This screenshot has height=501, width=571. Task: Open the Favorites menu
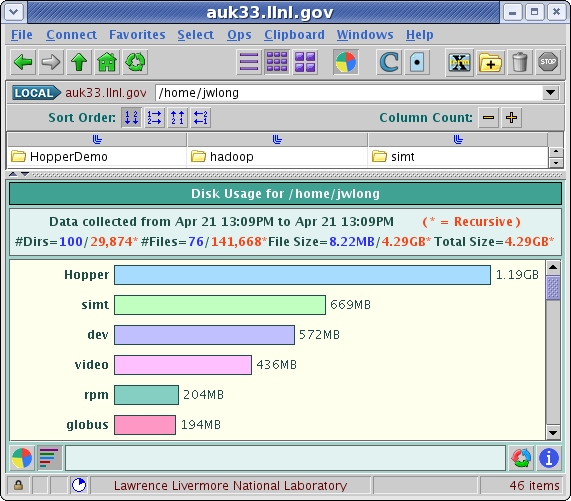click(137, 35)
